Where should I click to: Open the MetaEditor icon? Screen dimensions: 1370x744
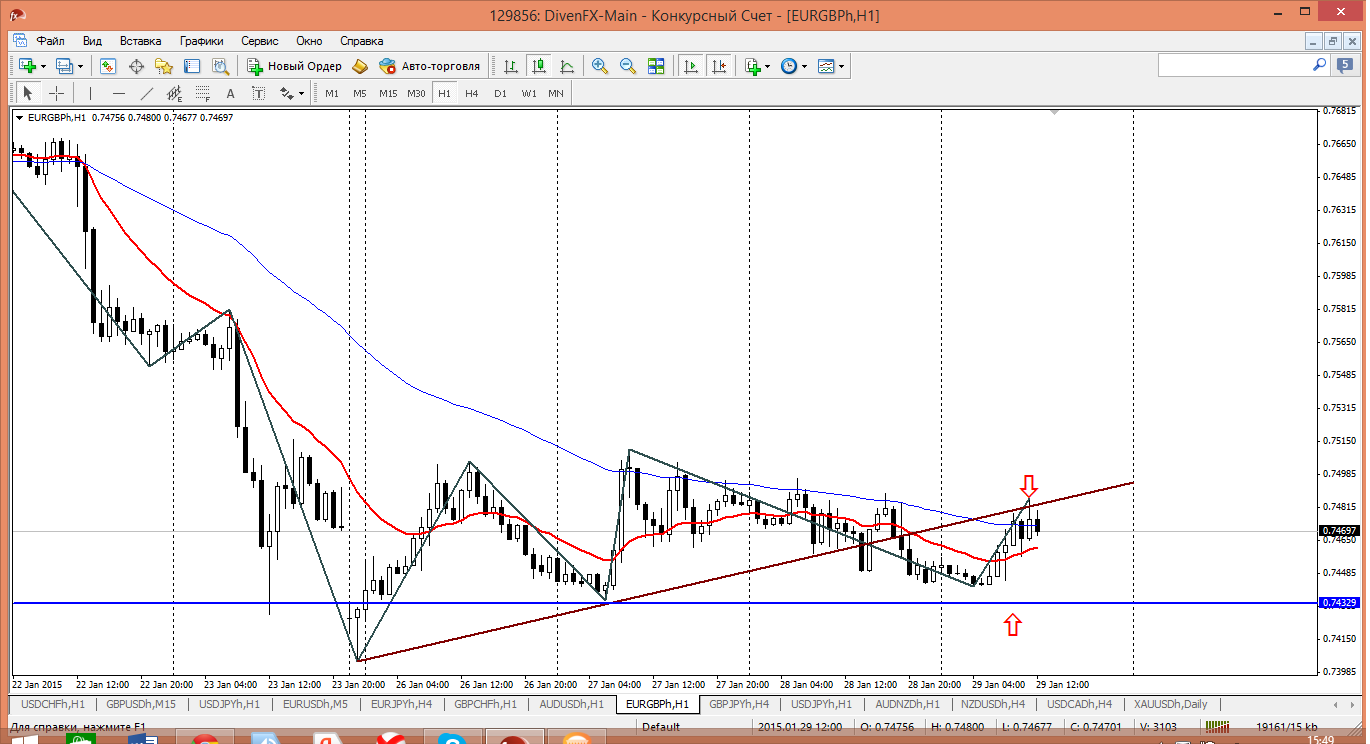(359, 66)
